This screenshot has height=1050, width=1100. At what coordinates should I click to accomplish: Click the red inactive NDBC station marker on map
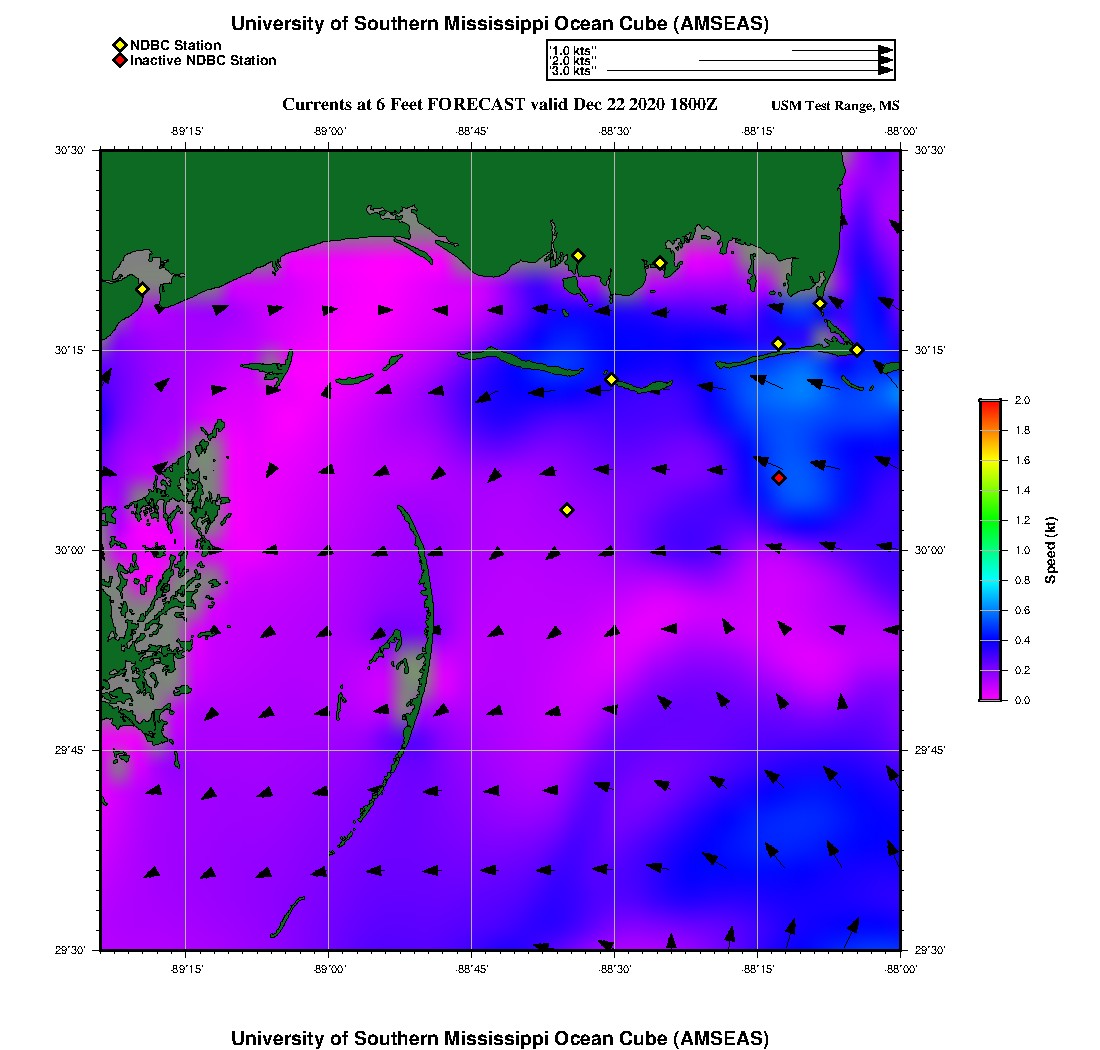pyautogui.click(x=779, y=478)
